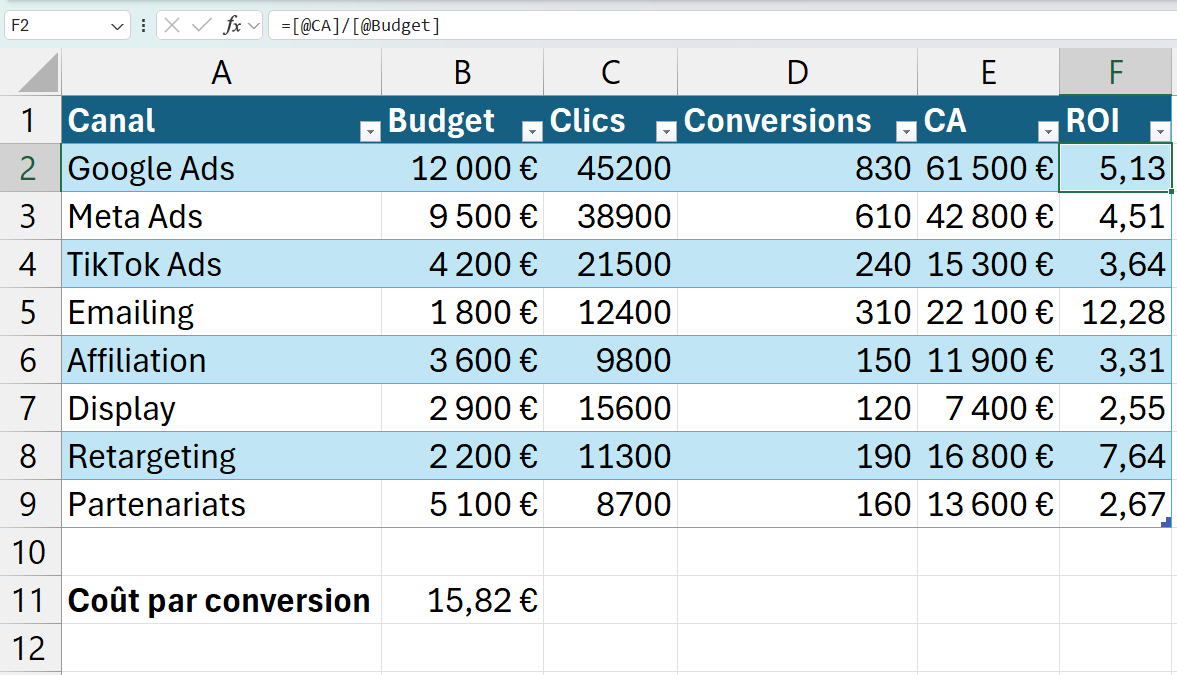The image size is (1177, 675).
Task: Select the 12 000 € budget cell
Action: [x=462, y=168]
